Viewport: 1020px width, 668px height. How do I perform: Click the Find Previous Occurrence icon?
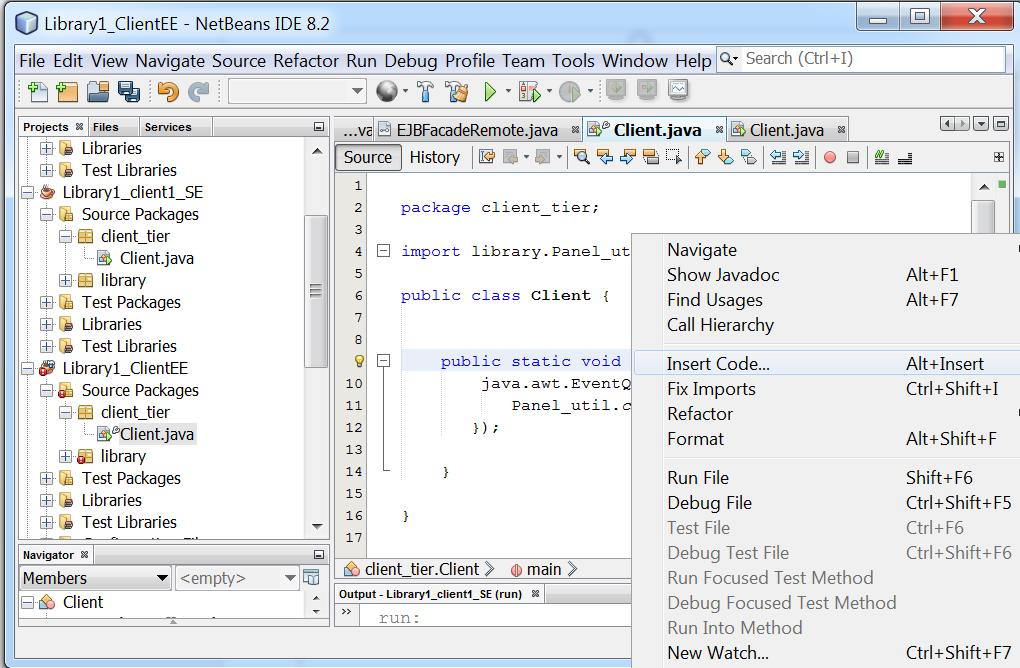(605, 157)
